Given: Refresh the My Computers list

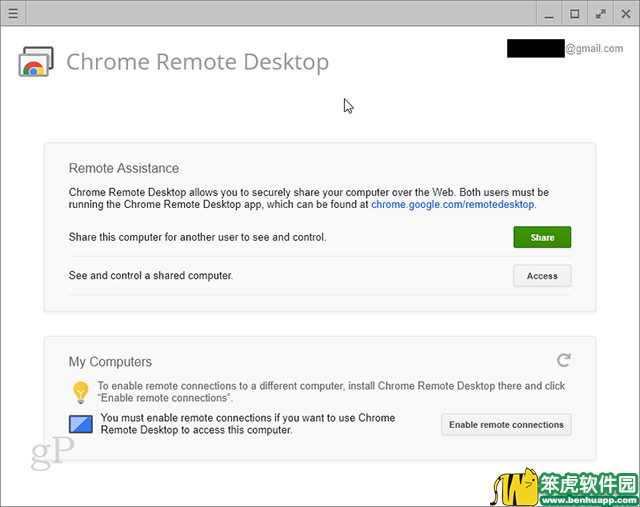Looking at the screenshot, I should [564, 360].
